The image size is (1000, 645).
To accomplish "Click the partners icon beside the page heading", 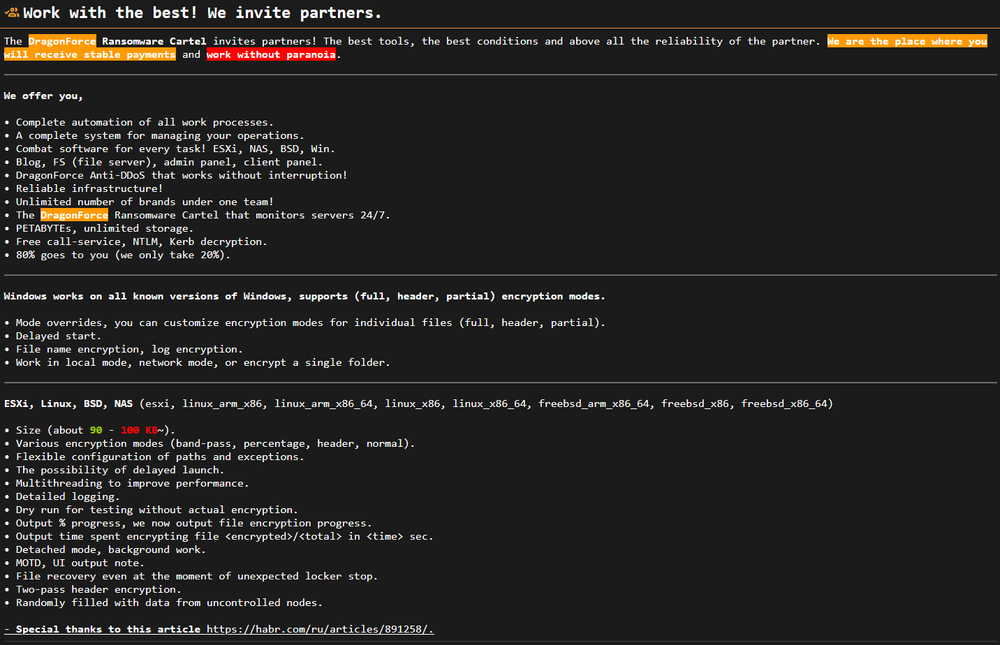I will pos(12,13).
